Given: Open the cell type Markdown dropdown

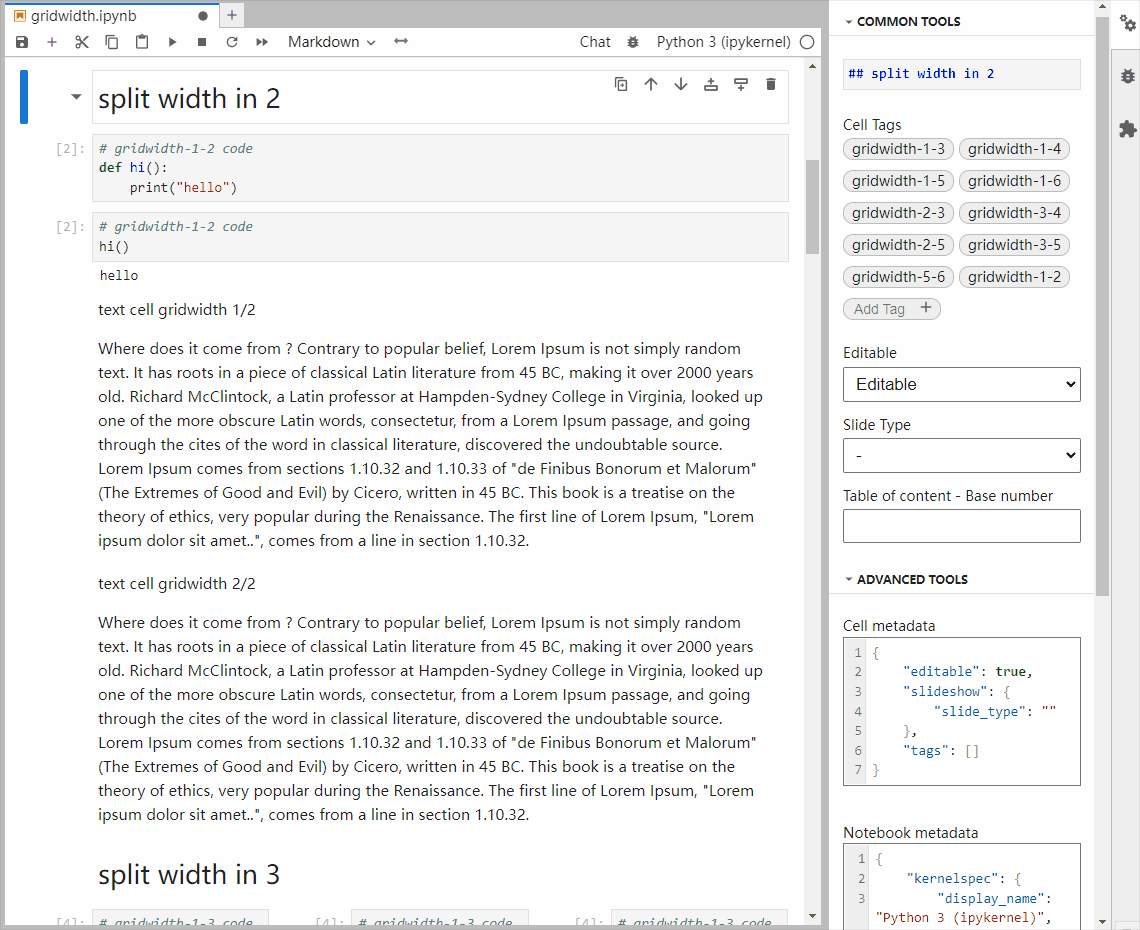Looking at the screenshot, I should pos(332,42).
